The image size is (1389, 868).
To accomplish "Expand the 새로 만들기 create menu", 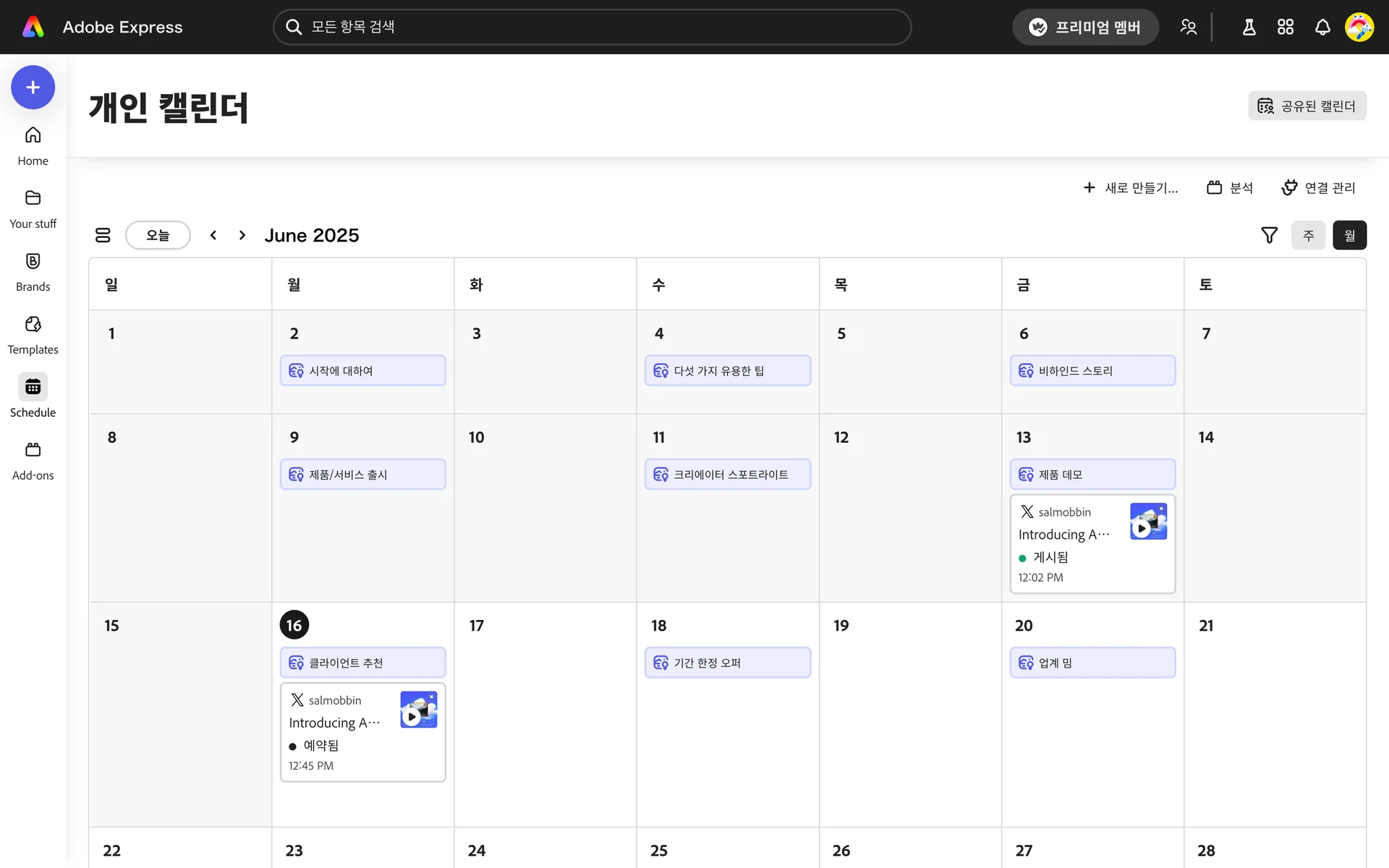I will pos(1131,188).
